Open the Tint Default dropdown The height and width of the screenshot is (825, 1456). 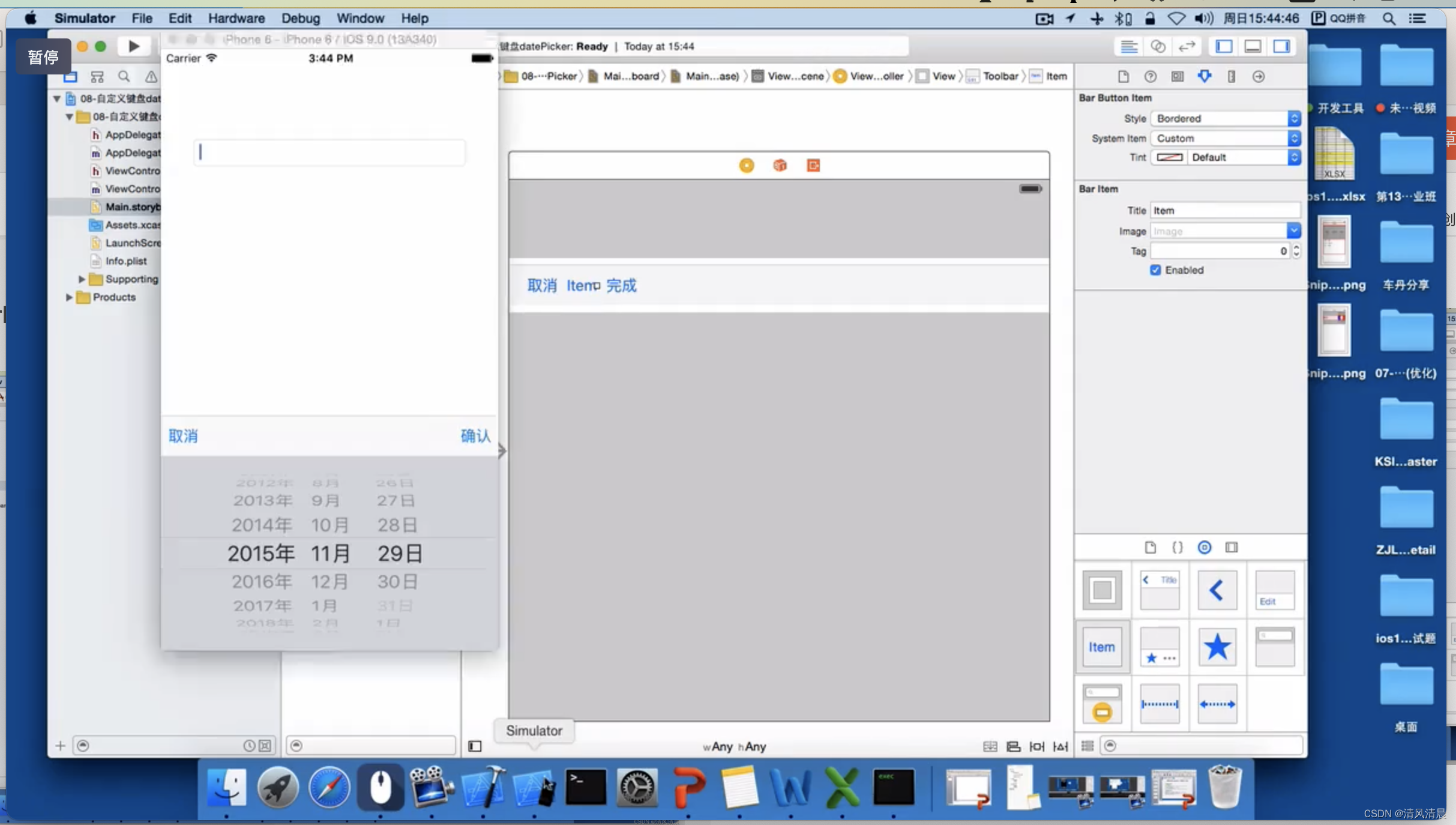1244,157
